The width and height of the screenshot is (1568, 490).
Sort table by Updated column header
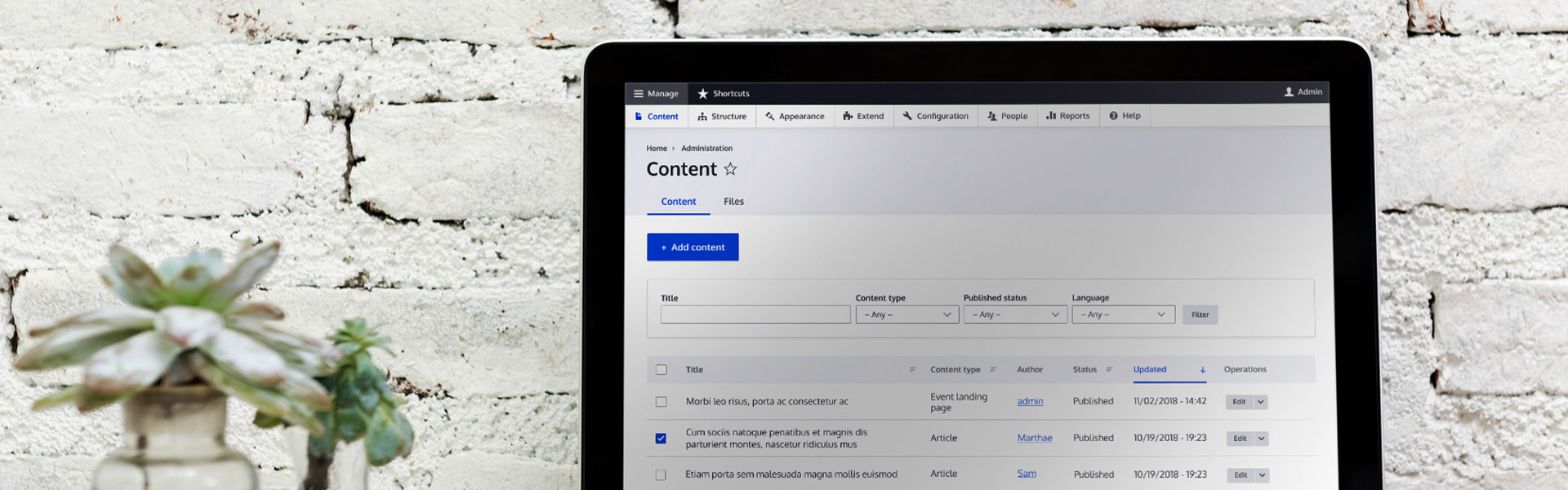[1150, 370]
